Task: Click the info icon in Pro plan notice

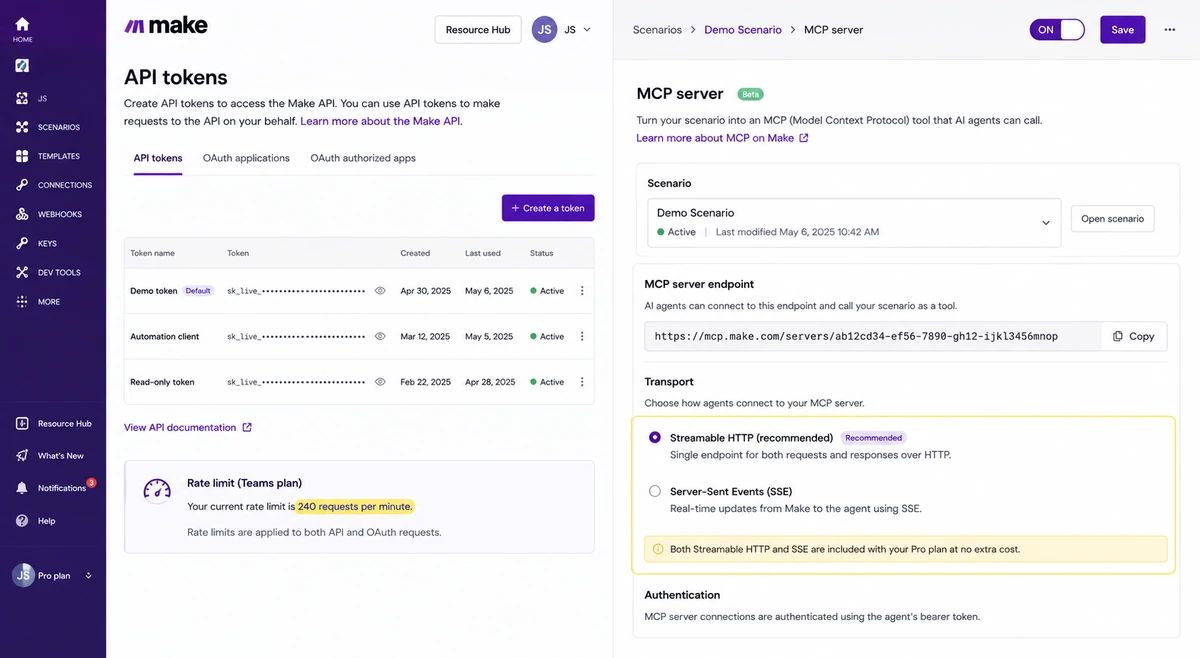Action: [658, 549]
